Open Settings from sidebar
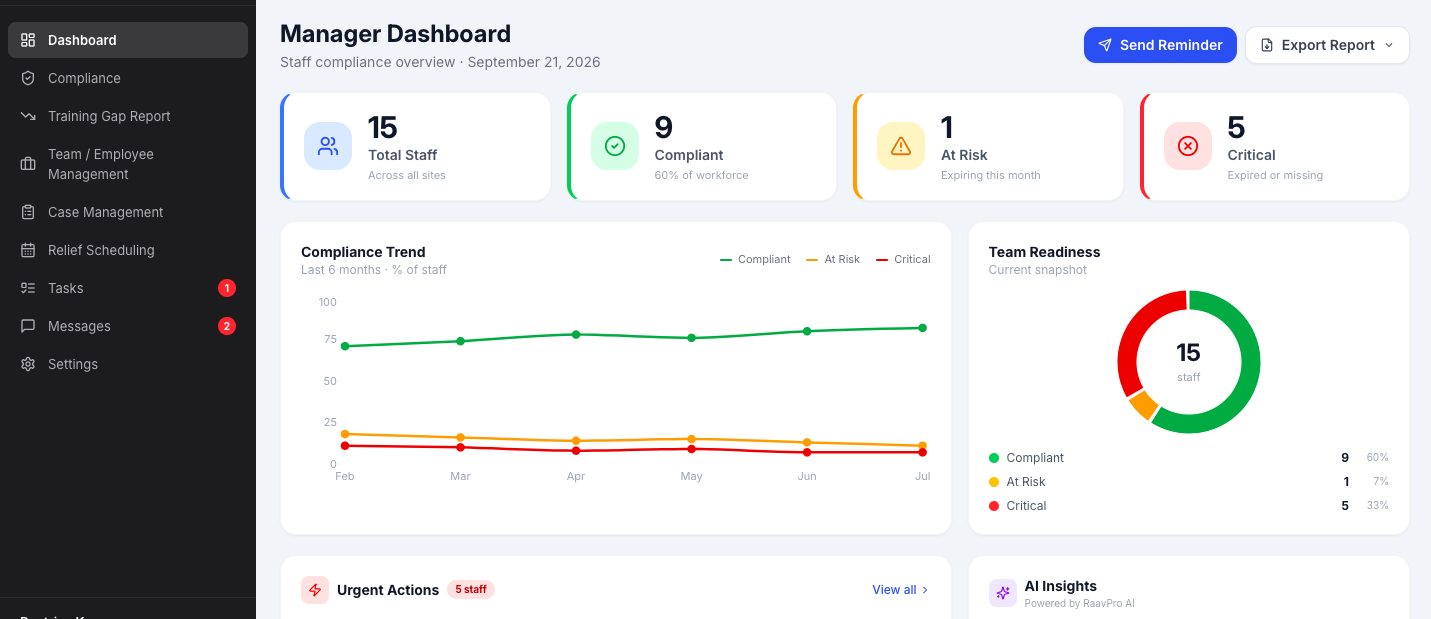1431x619 pixels. (x=128, y=364)
